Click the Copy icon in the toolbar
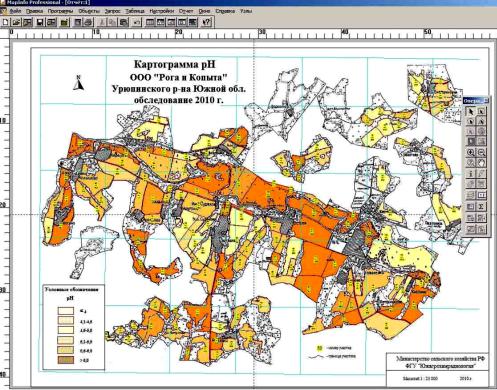The height and width of the screenshot is (390, 497). (112, 22)
